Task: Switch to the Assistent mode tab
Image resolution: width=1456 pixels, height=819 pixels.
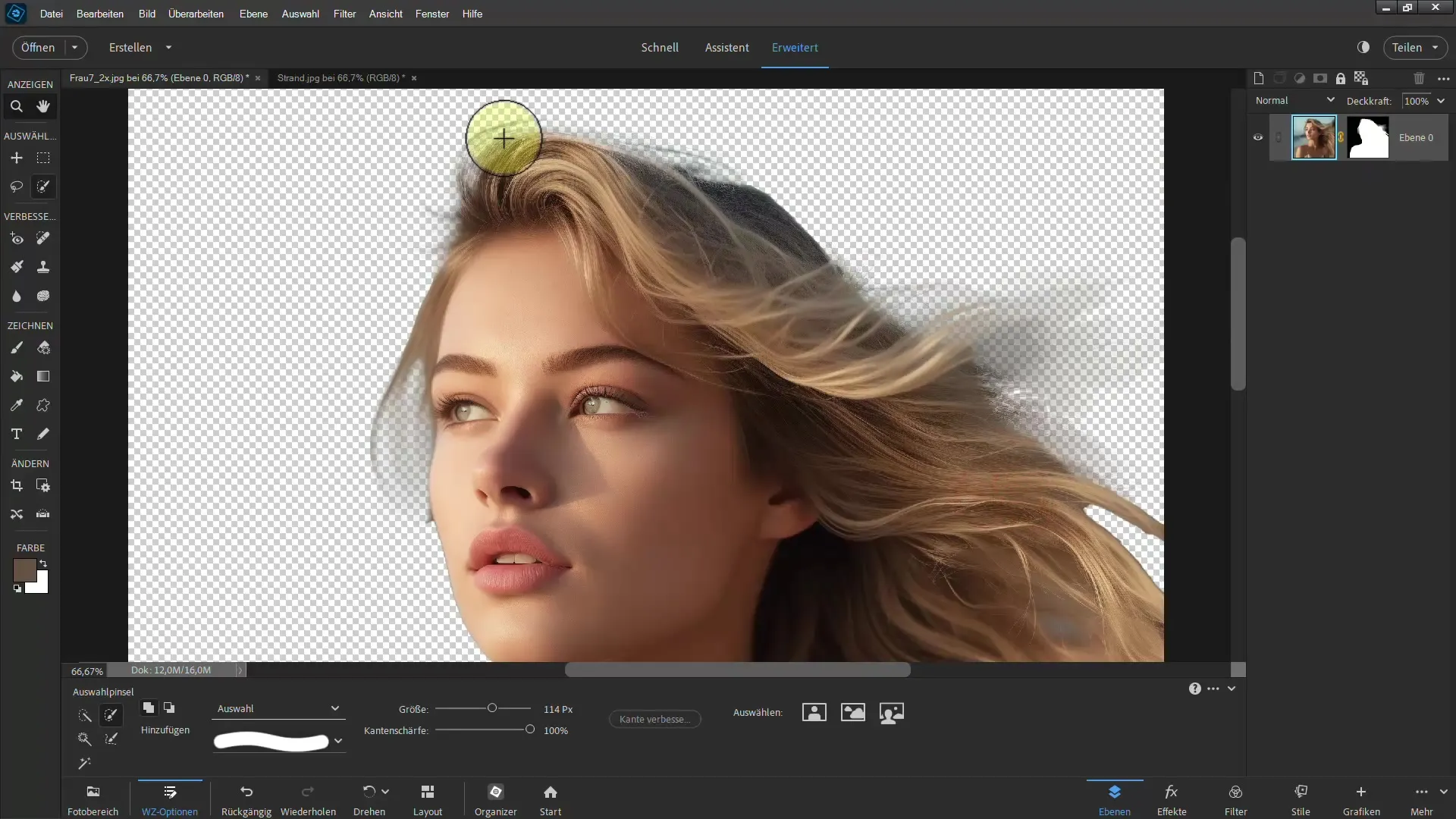Action: point(726,47)
